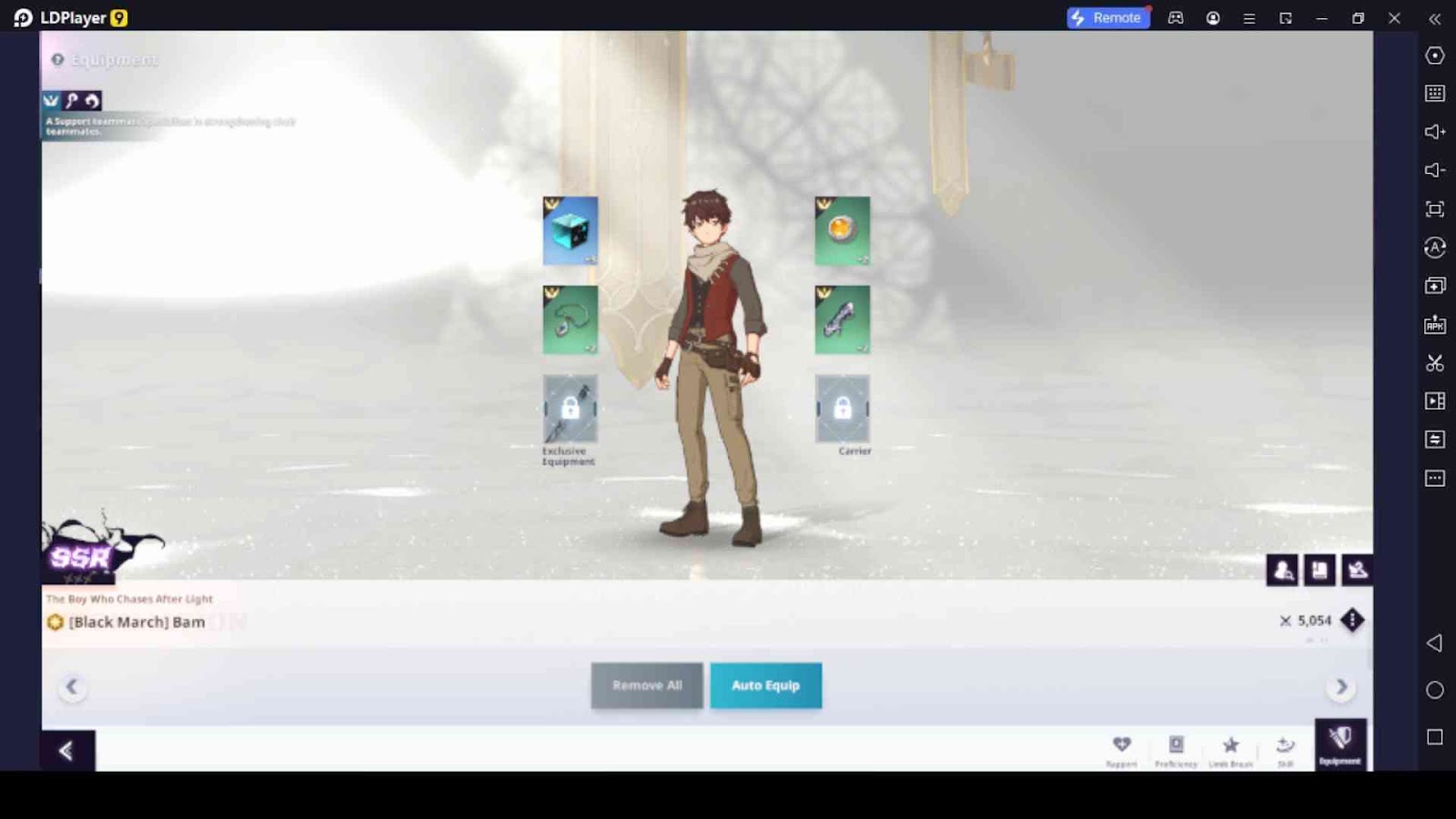This screenshot has height=819, width=1456.
Task: Decrease volume in LDPlayer sidebar
Action: pyautogui.click(x=1435, y=170)
